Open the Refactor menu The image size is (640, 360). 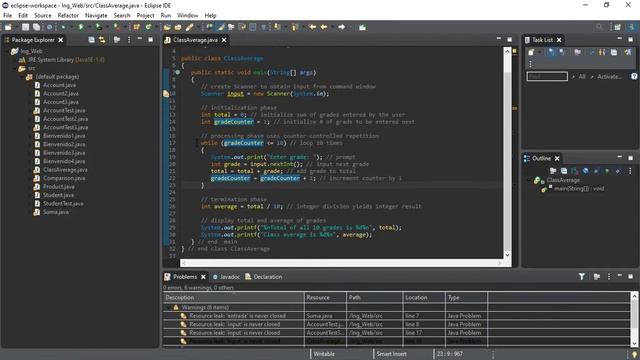click(68, 16)
